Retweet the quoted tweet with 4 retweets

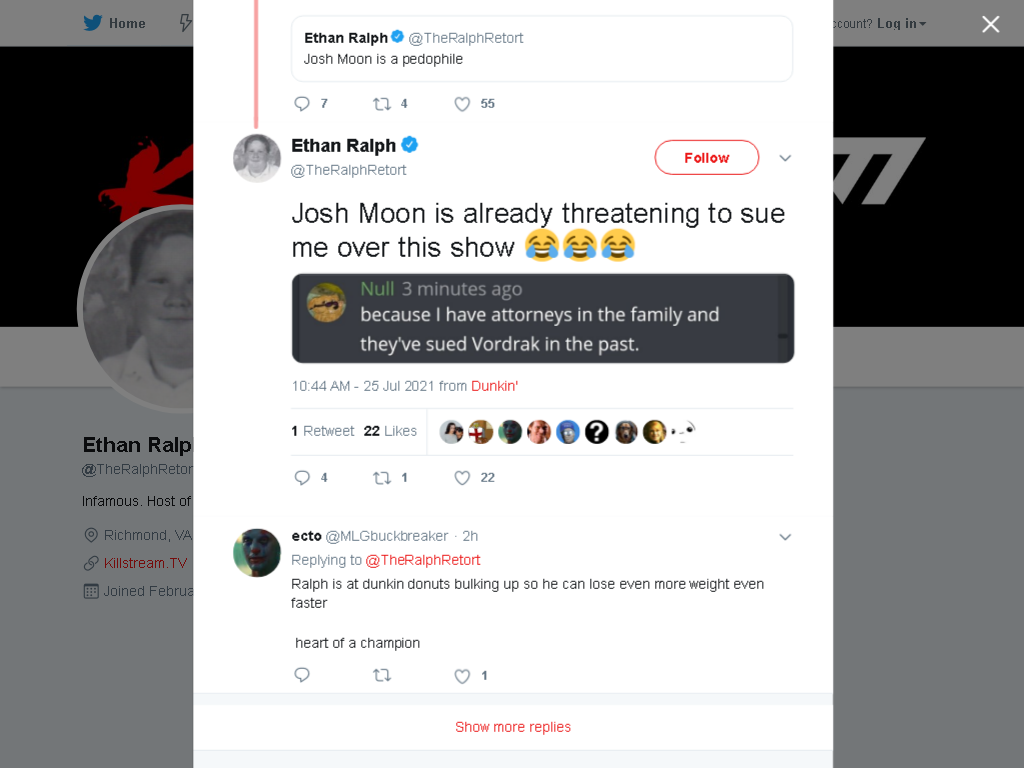(382, 104)
